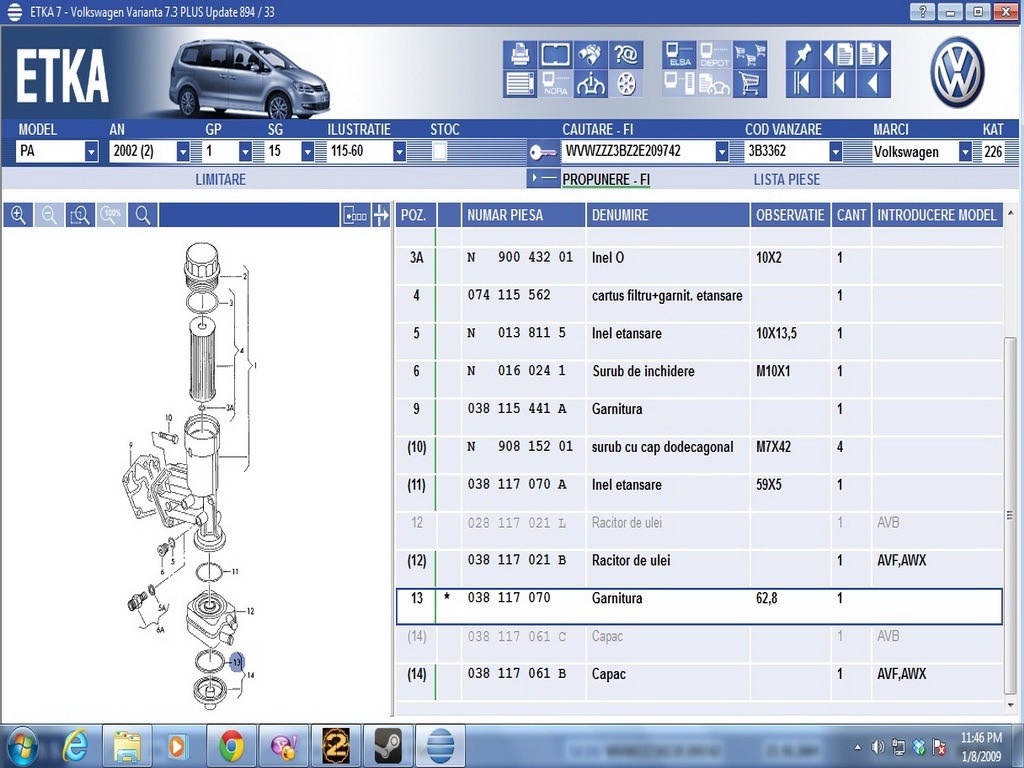Open the information icon with figure
The height and width of the screenshot is (768, 1024).
[x=590, y=84]
